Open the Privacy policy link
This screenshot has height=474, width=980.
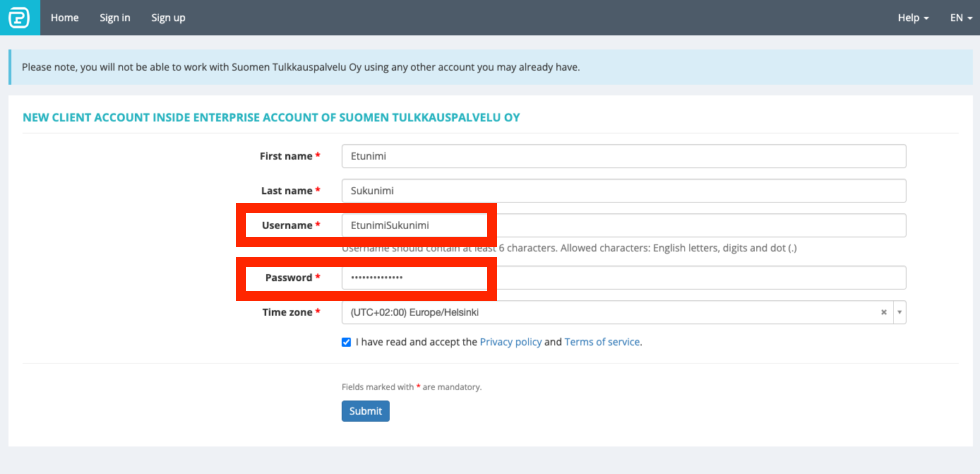[511, 342]
